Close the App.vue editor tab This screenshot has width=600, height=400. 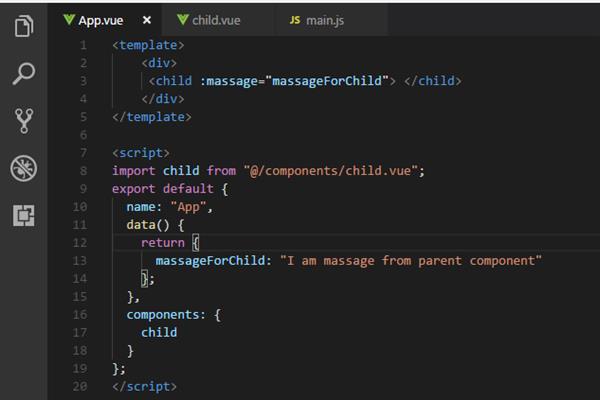pyautogui.click(x=147, y=20)
